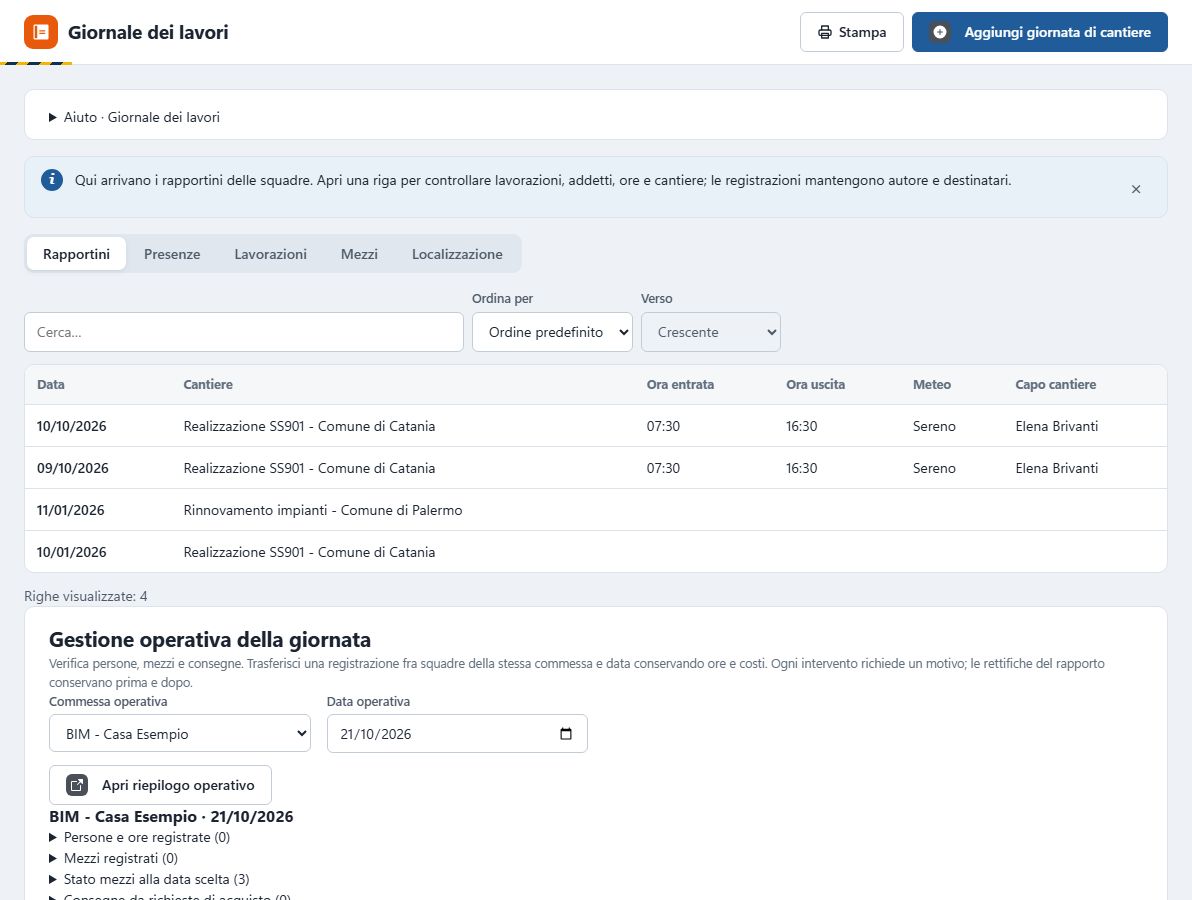Click Aggiungi giornata di cantiere button
The image size is (1192, 900).
pos(1040,32)
